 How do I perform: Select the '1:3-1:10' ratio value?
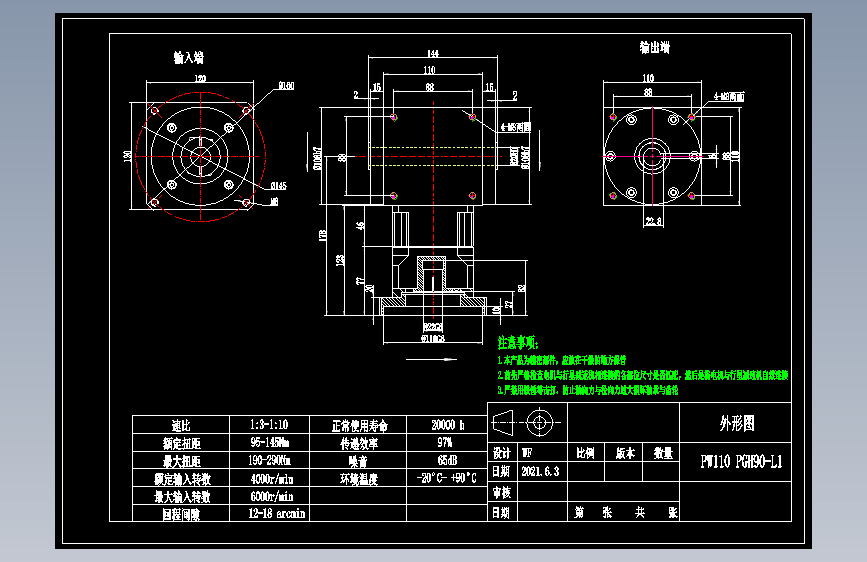tap(269, 425)
